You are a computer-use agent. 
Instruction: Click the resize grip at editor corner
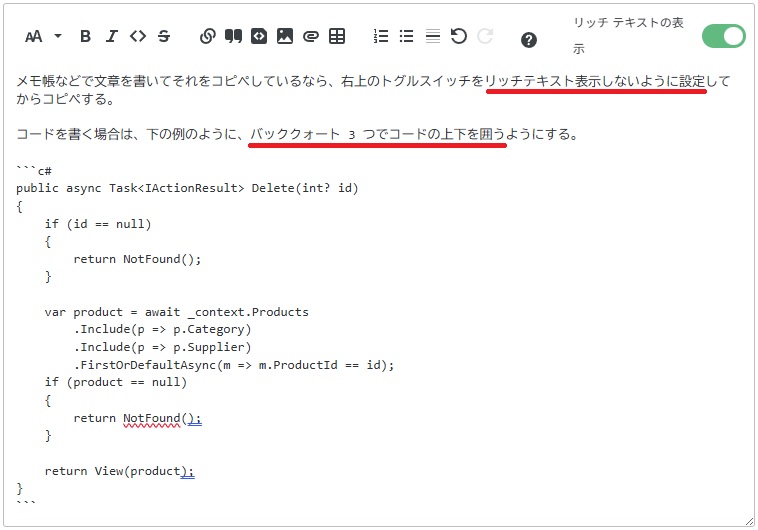pos(749,521)
